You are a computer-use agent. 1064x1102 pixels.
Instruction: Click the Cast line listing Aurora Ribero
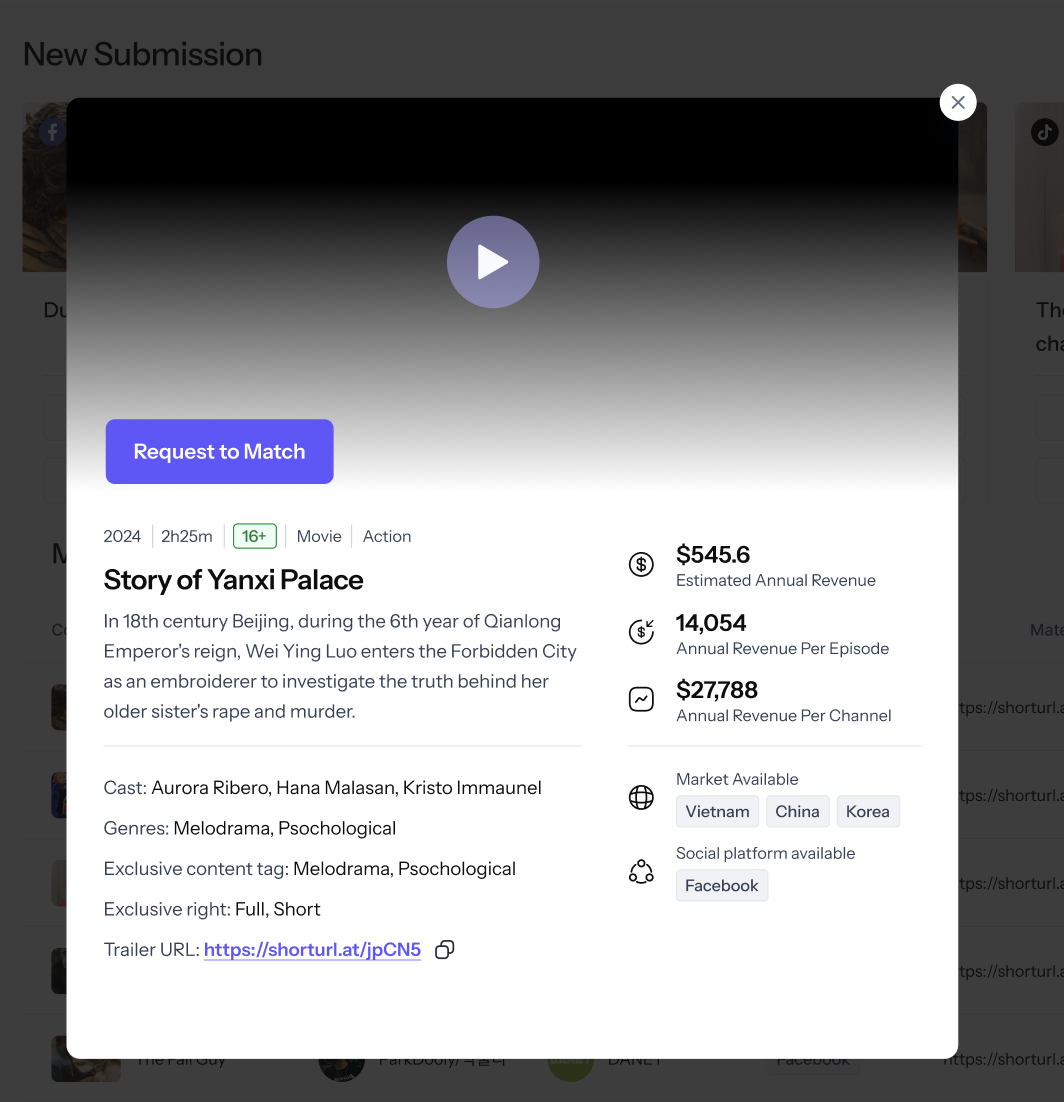click(323, 788)
